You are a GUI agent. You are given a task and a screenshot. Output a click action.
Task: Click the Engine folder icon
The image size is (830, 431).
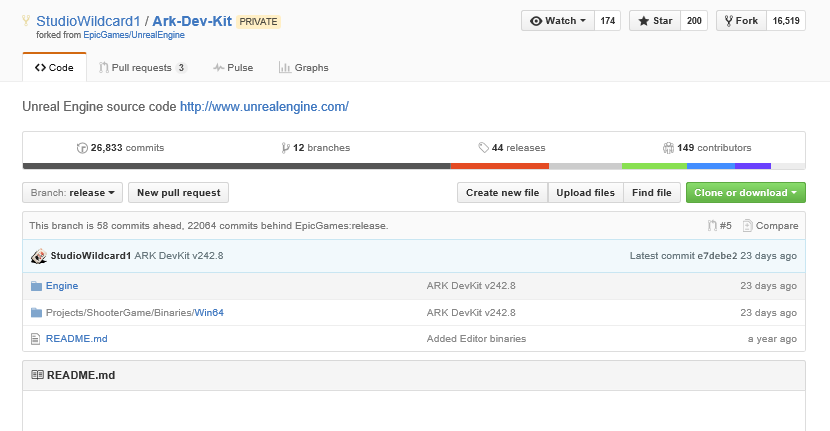[36, 286]
